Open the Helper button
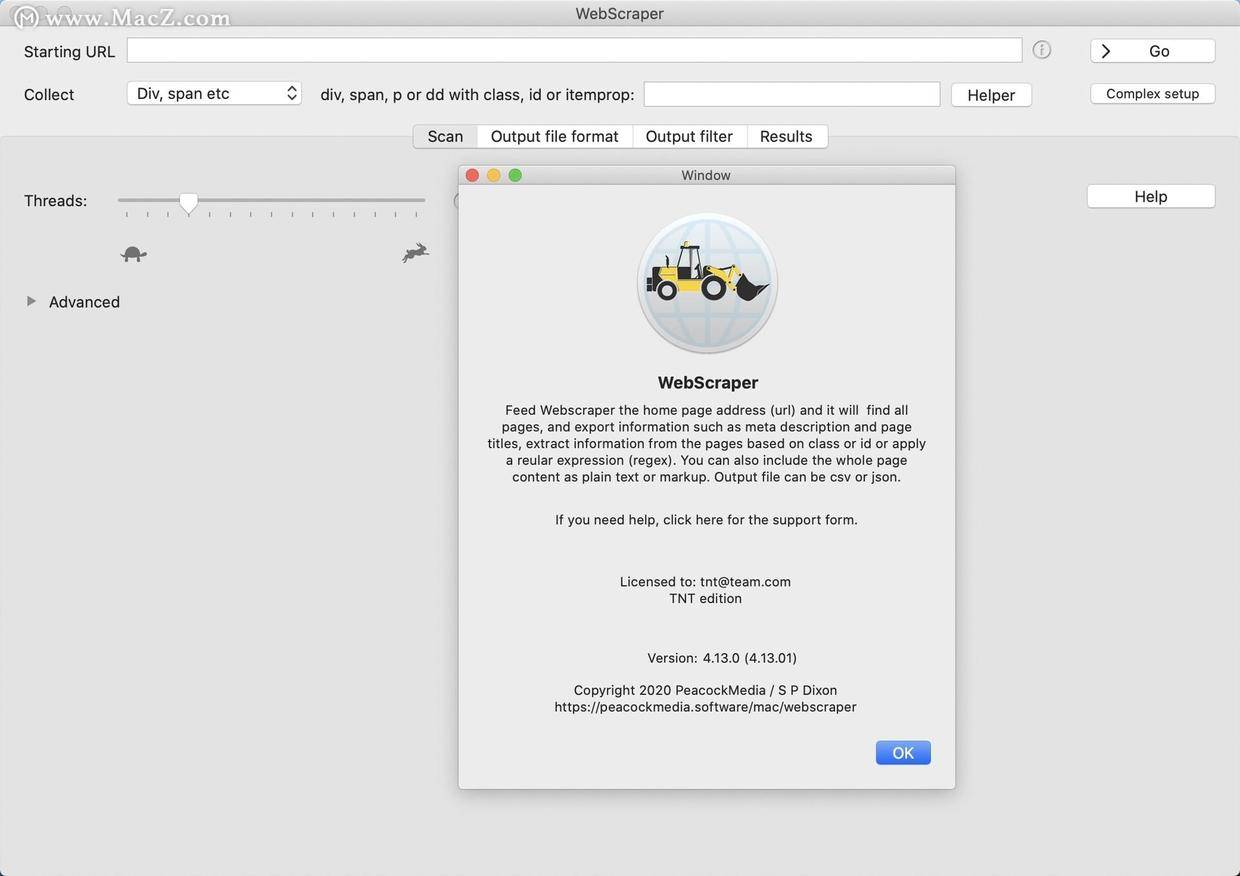Viewport: 1240px width, 876px height. (991, 95)
